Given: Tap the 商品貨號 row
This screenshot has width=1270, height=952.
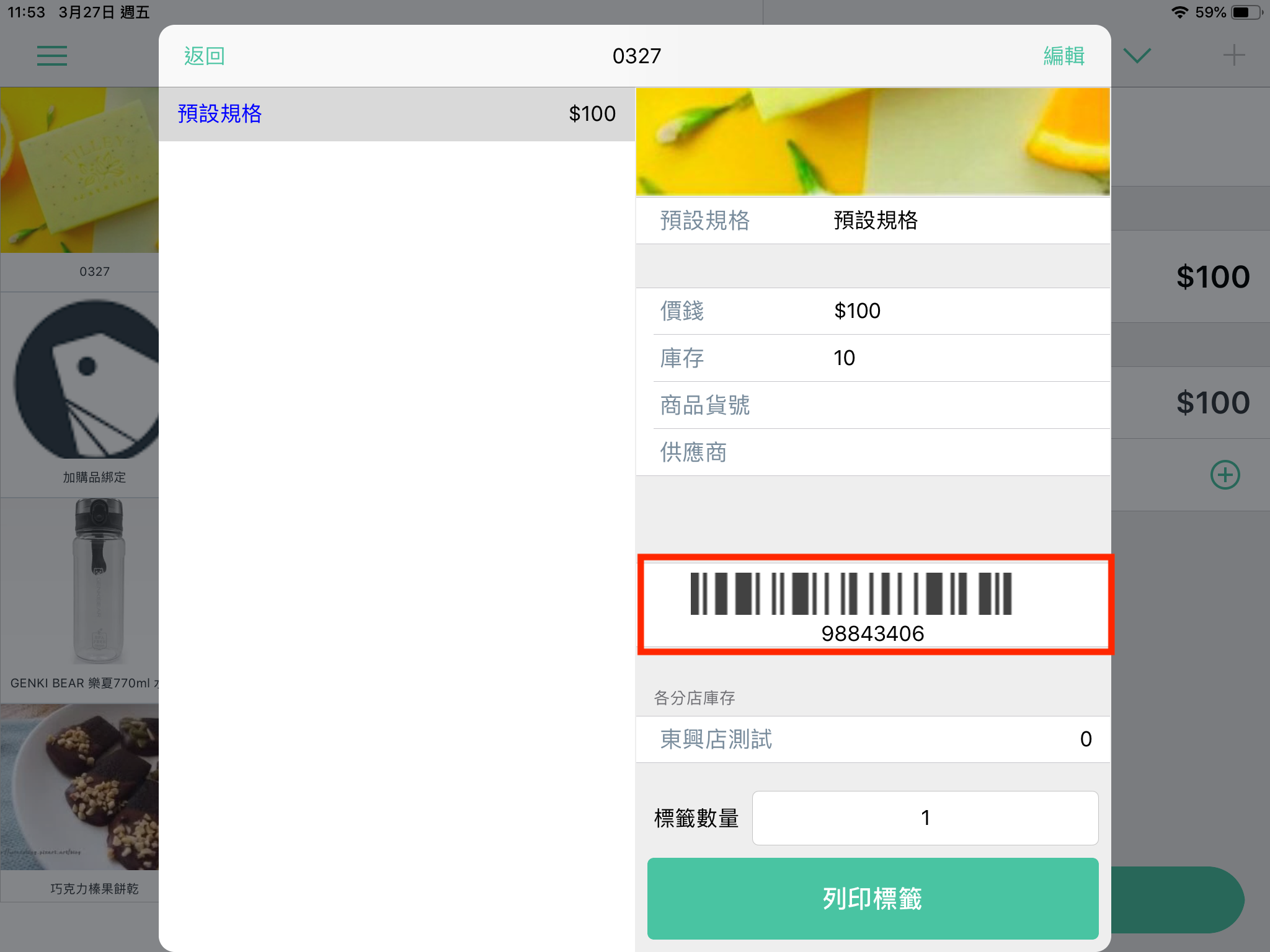Looking at the screenshot, I should pyautogui.click(x=873, y=405).
